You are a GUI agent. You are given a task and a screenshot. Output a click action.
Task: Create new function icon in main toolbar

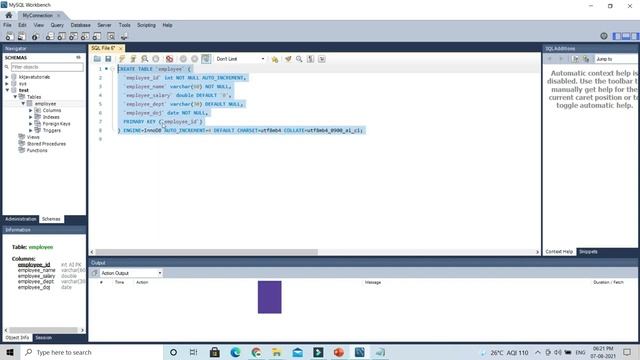(97, 37)
